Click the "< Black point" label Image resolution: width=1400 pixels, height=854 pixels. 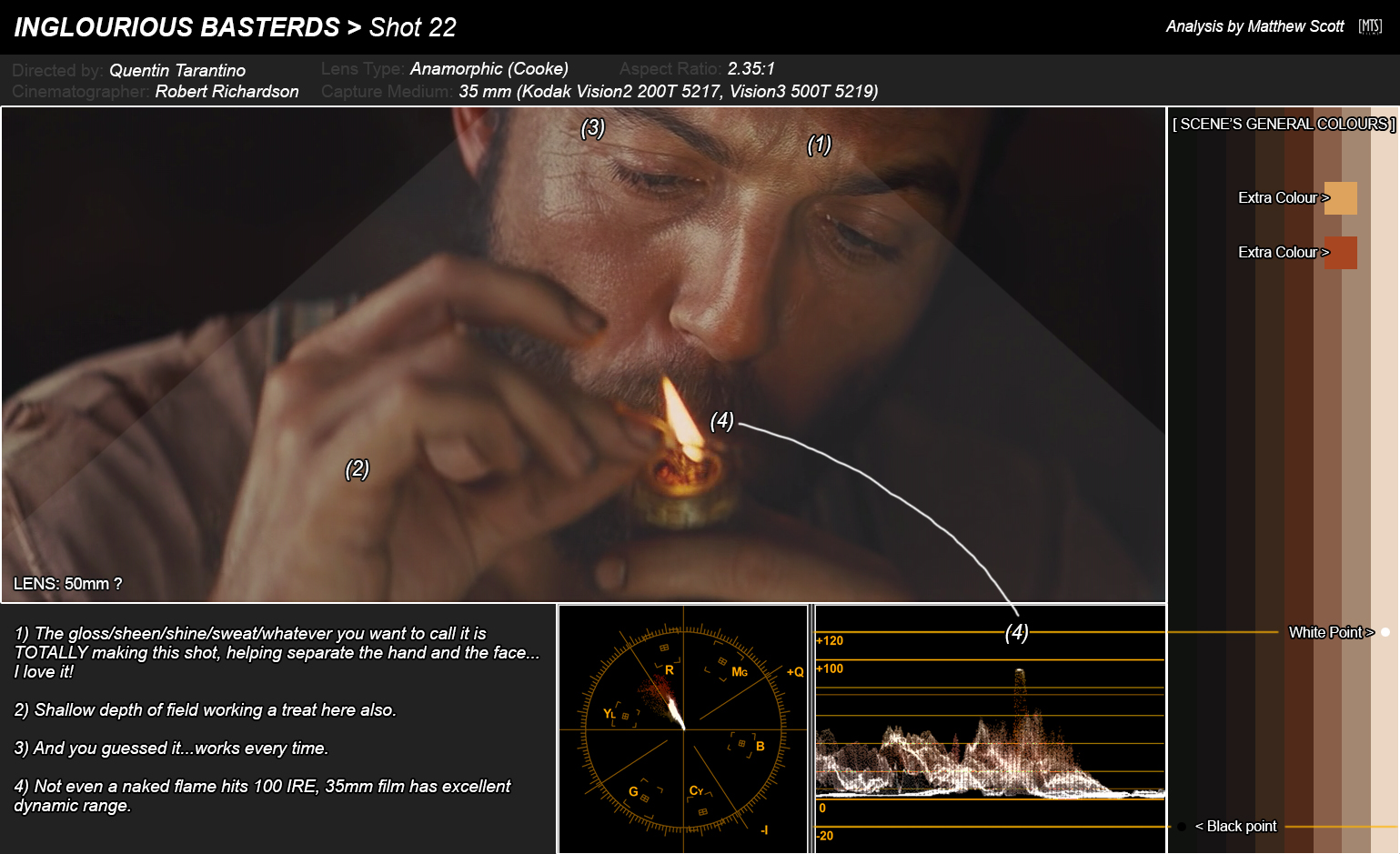click(x=1235, y=826)
